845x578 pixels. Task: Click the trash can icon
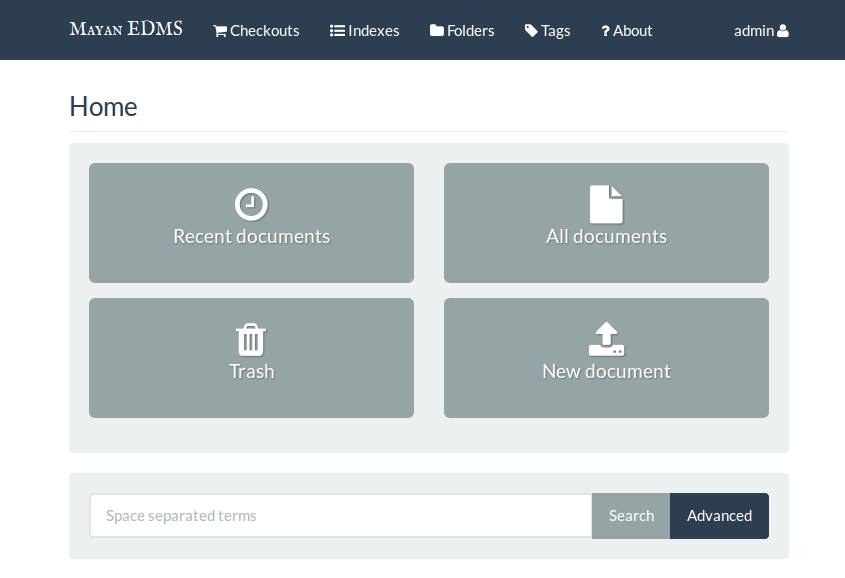251,339
